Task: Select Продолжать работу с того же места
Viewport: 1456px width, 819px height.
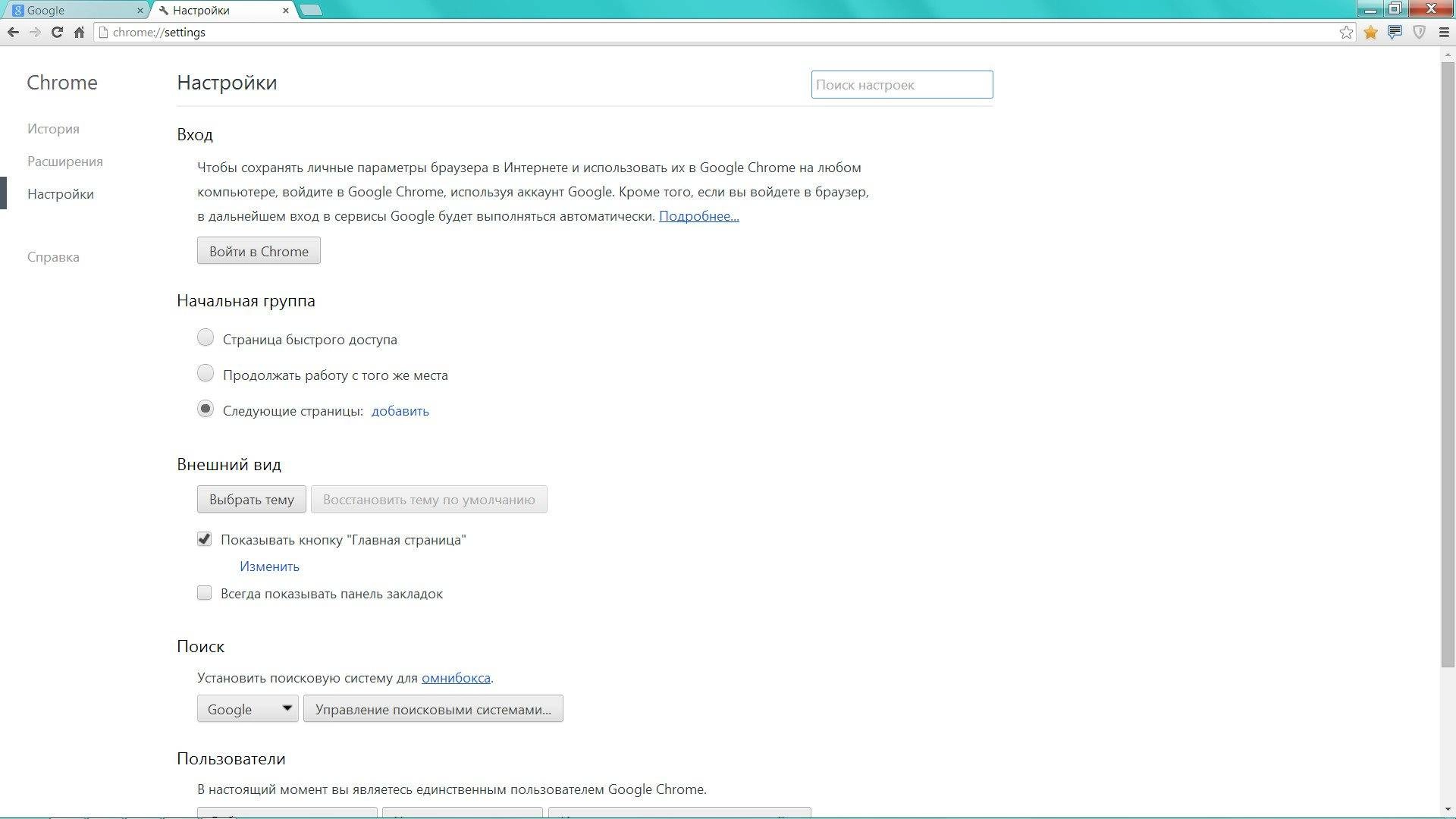Action: [206, 373]
